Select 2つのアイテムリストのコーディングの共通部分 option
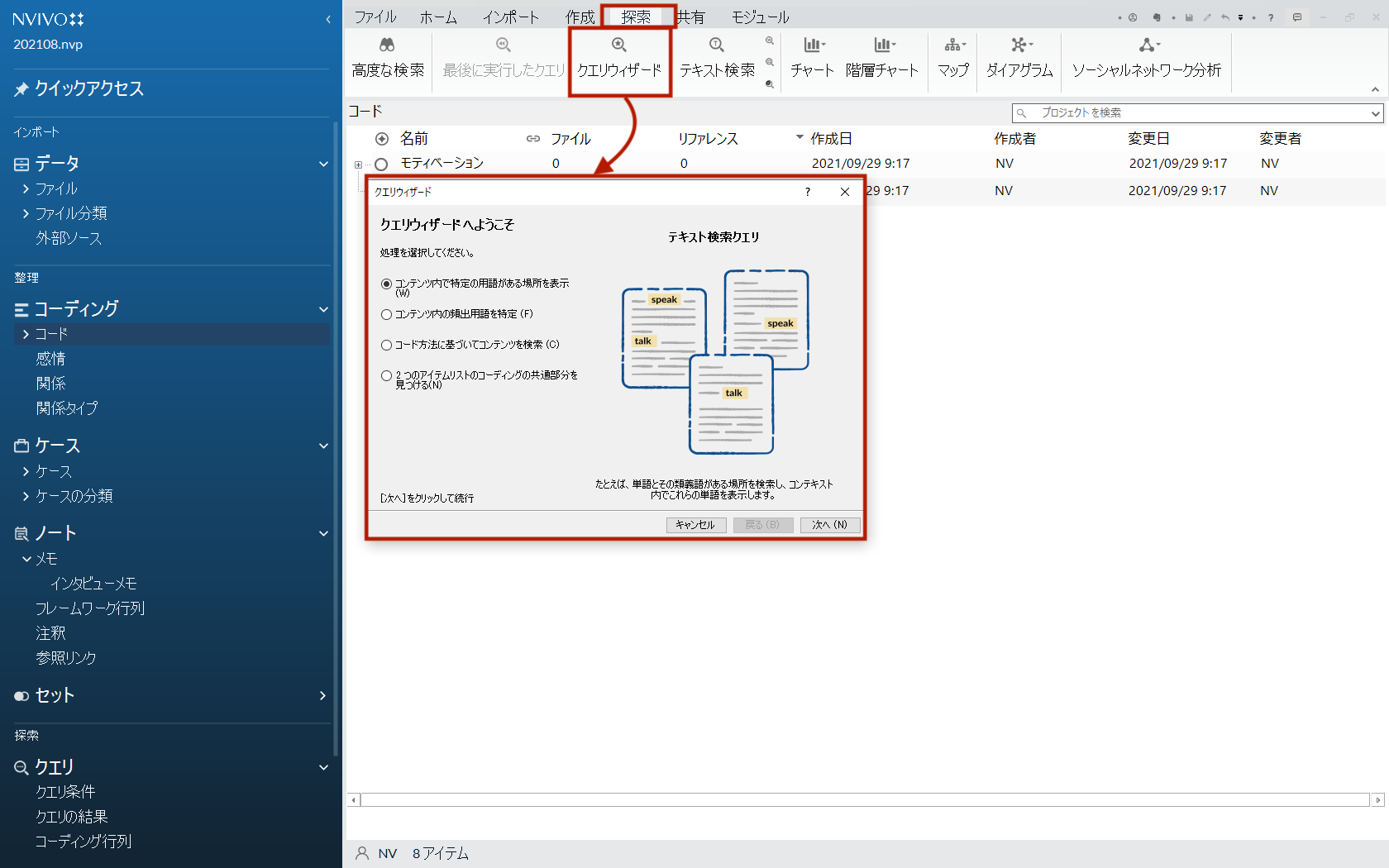 [x=386, y=375]
